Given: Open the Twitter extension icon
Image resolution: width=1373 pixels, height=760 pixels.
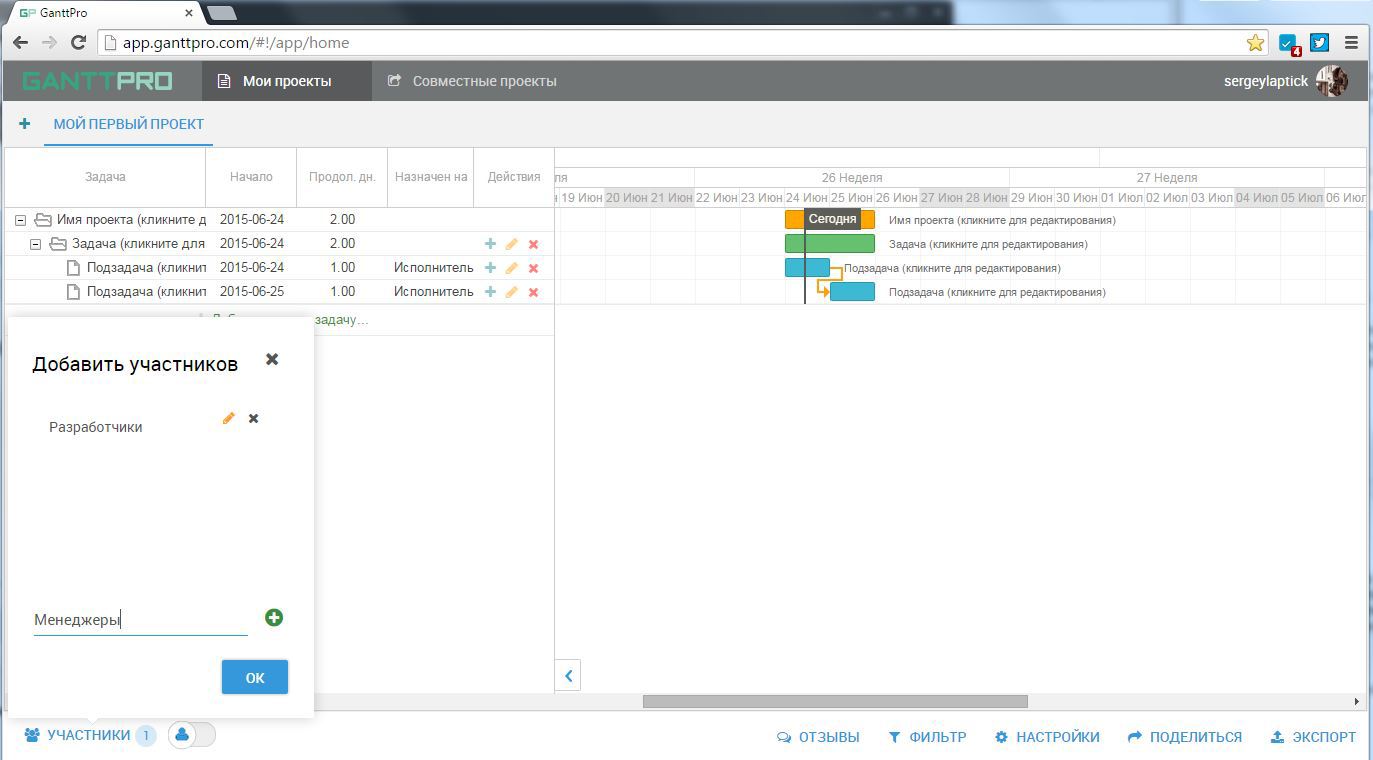Looking at the screenshot, I should [1320, 43].
